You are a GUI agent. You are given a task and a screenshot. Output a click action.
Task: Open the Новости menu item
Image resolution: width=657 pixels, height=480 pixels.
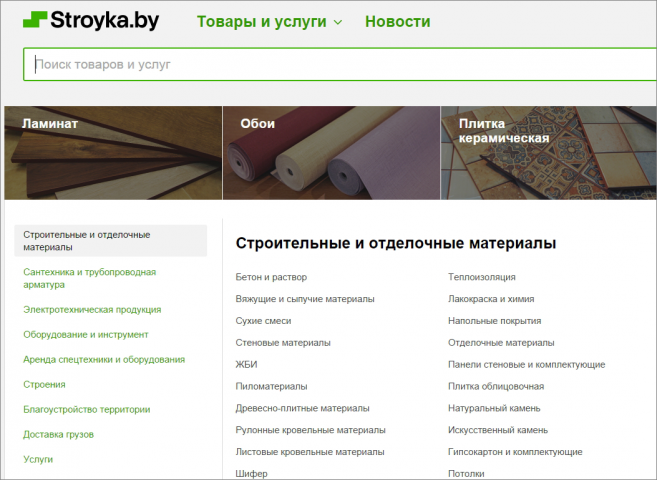[x=398, y=21]
